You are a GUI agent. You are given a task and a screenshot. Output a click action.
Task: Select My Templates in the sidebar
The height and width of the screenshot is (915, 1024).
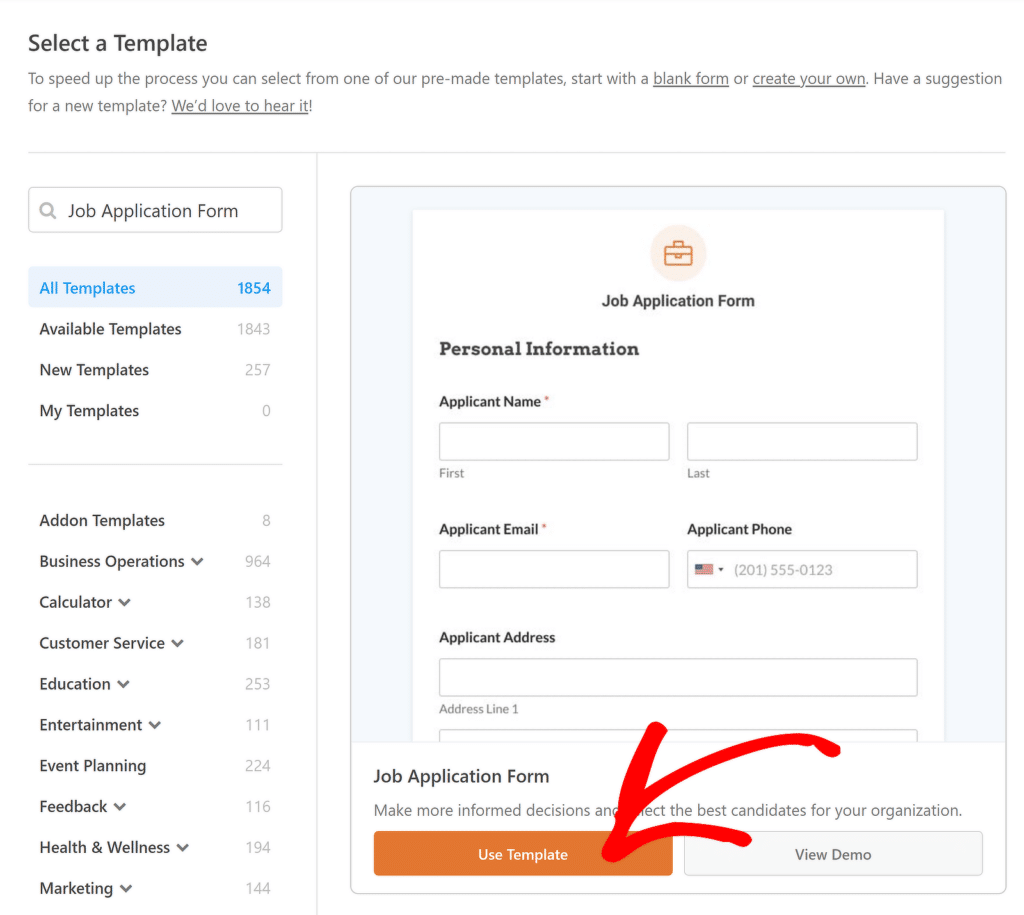[89, 411]
